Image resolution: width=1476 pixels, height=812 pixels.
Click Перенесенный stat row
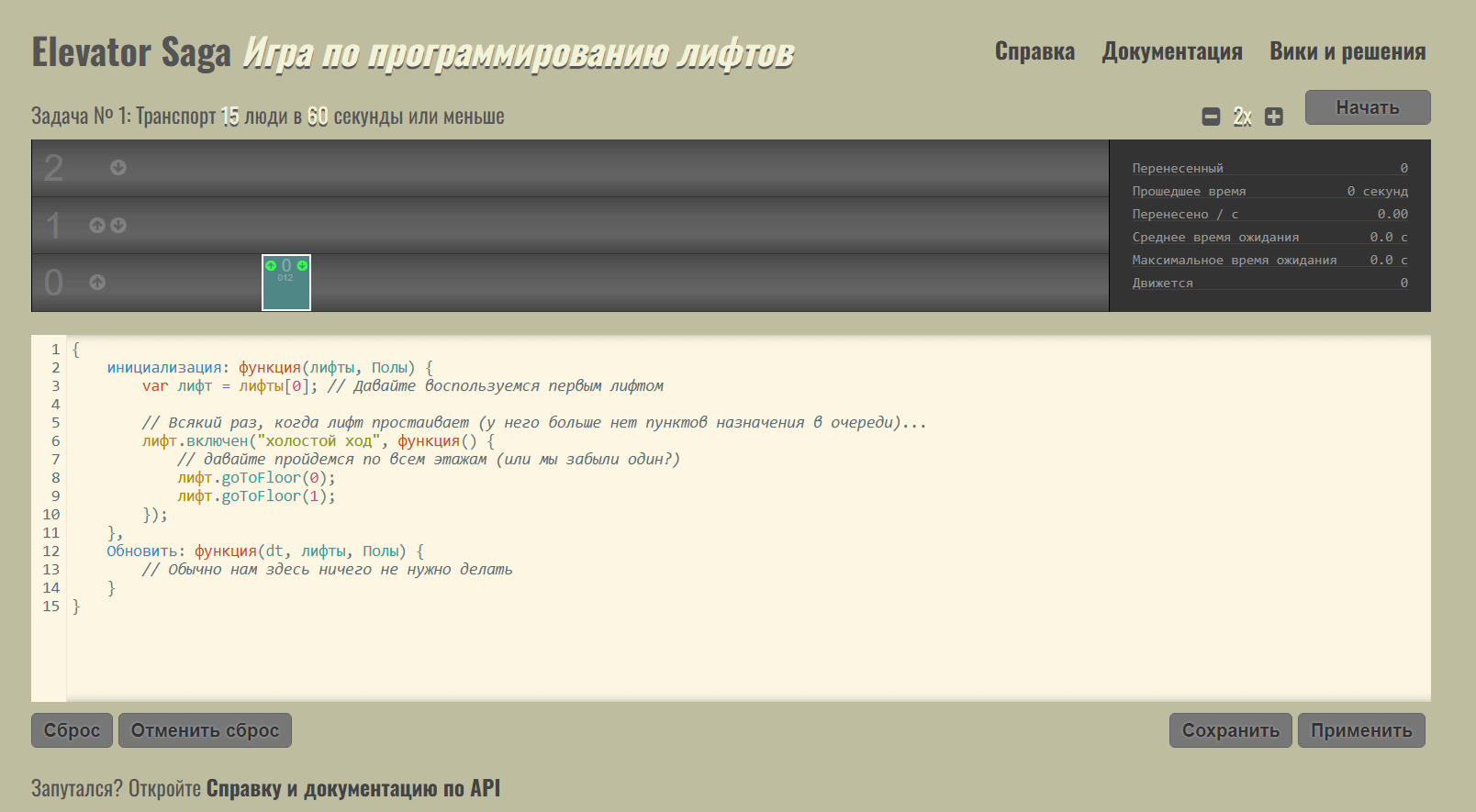pos(1269,168)
